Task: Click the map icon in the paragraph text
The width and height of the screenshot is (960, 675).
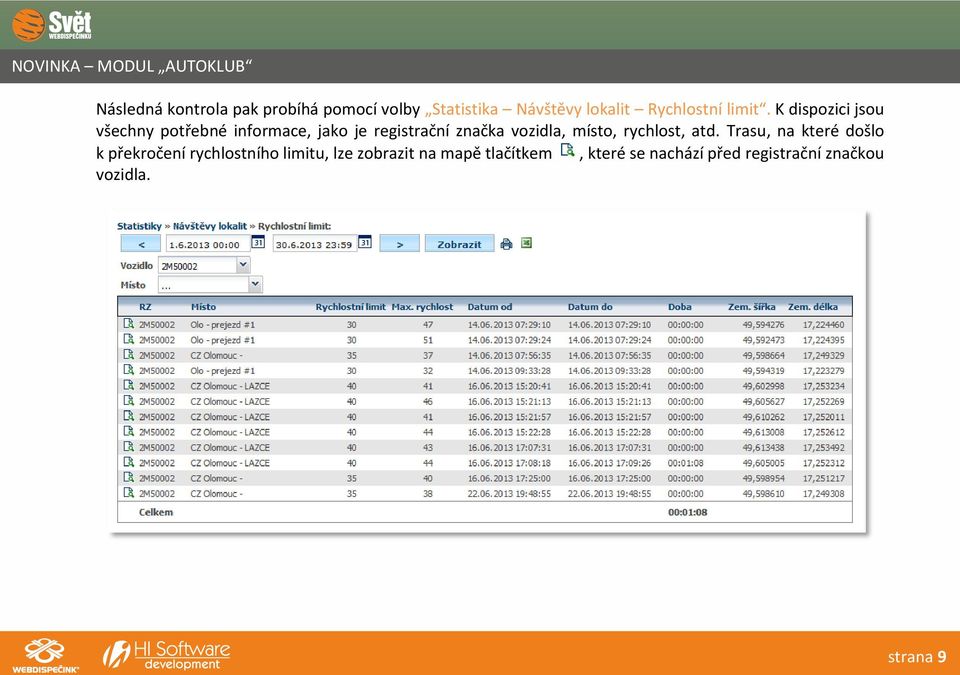Action: click(x=568, y=151)
